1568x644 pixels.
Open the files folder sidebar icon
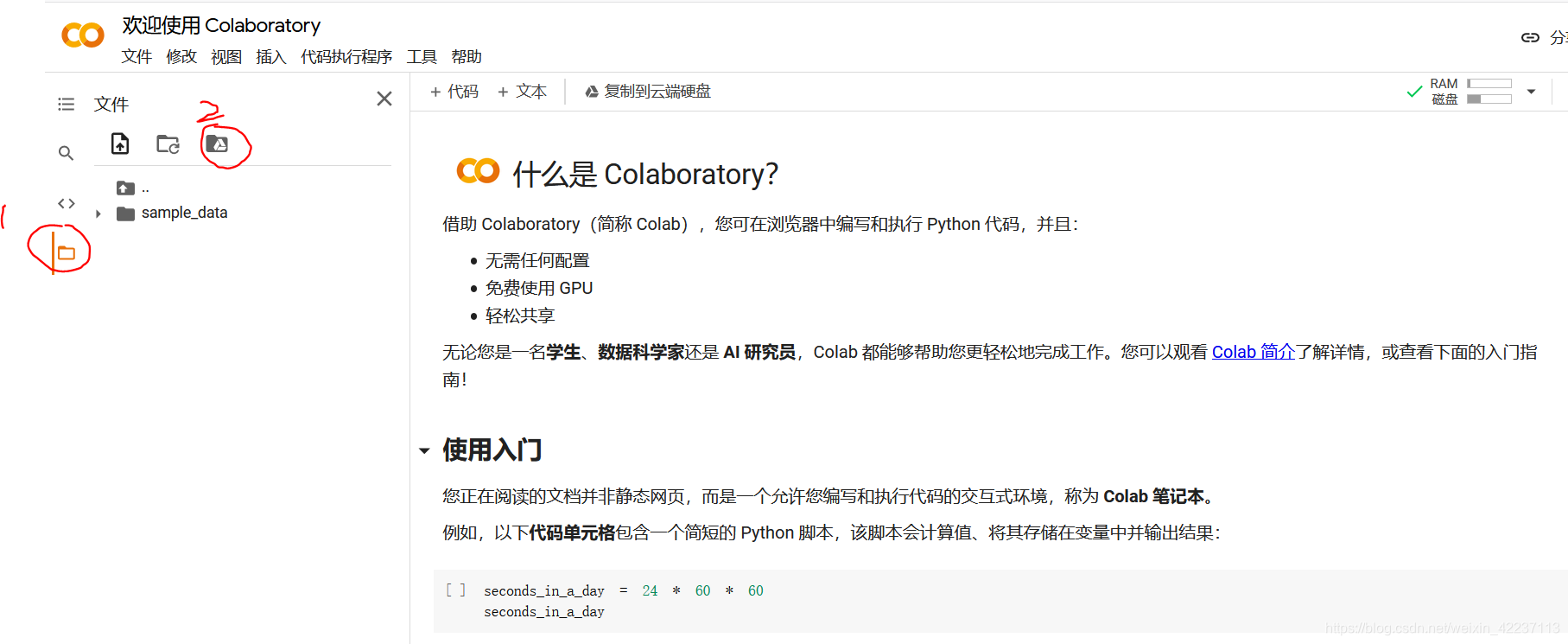click(67, 252)
